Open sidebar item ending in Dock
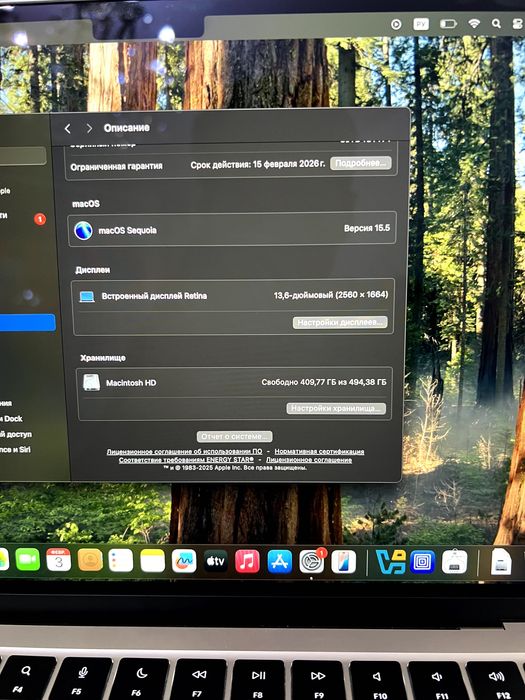525x700 pixels. 12,419
